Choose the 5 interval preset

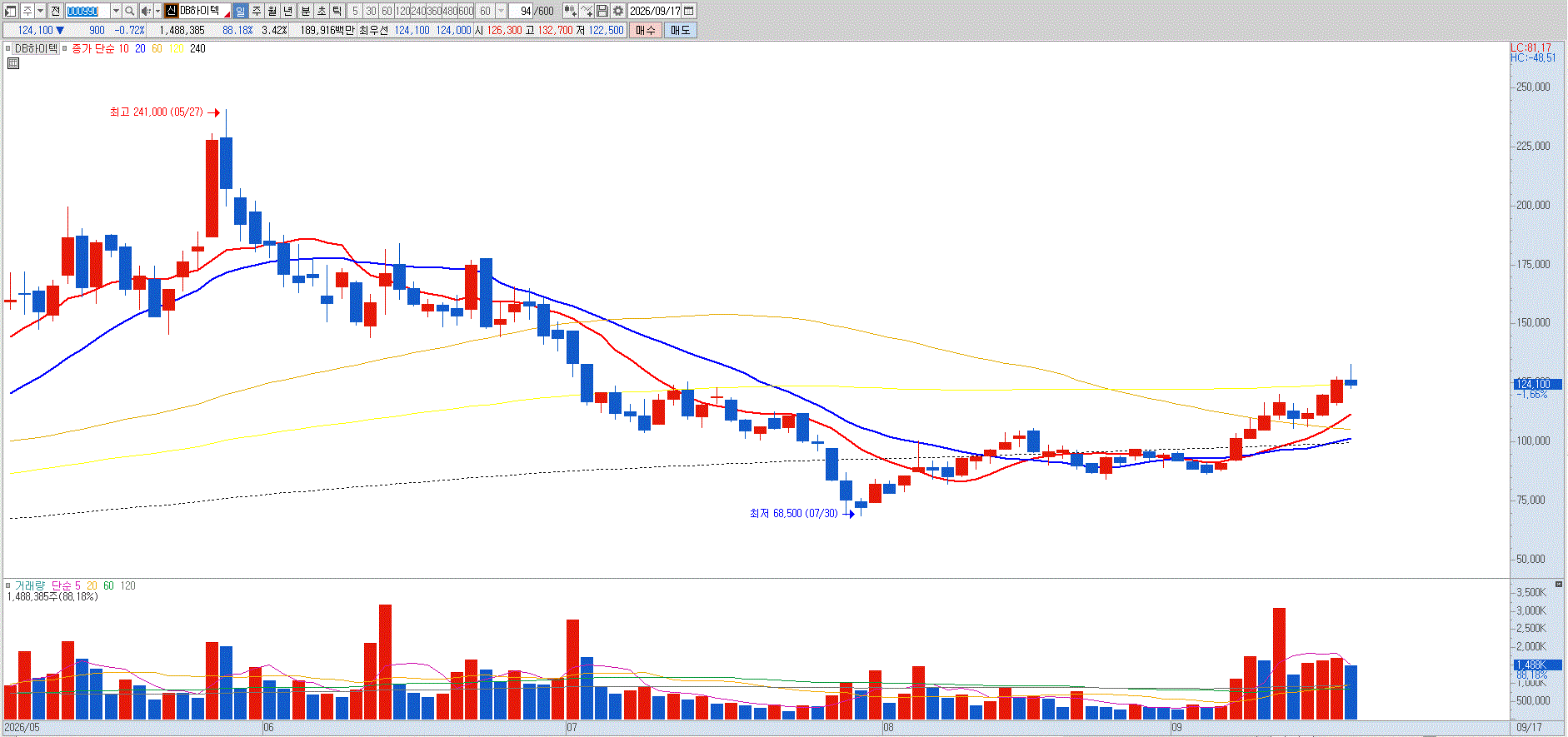pos(355,11)
